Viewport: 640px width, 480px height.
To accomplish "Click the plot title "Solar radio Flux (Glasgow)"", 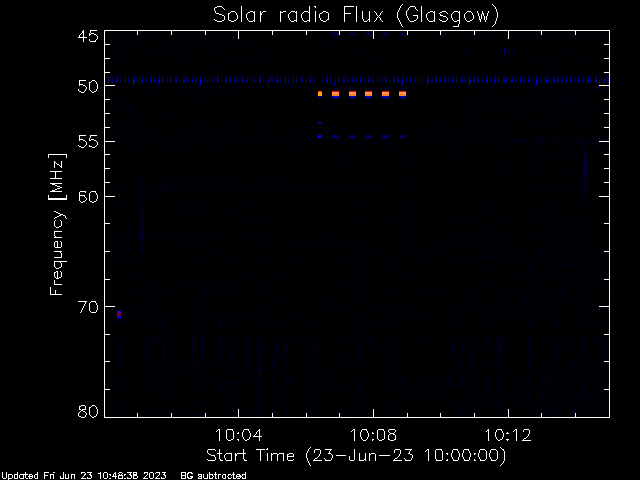I will [356, 15].
